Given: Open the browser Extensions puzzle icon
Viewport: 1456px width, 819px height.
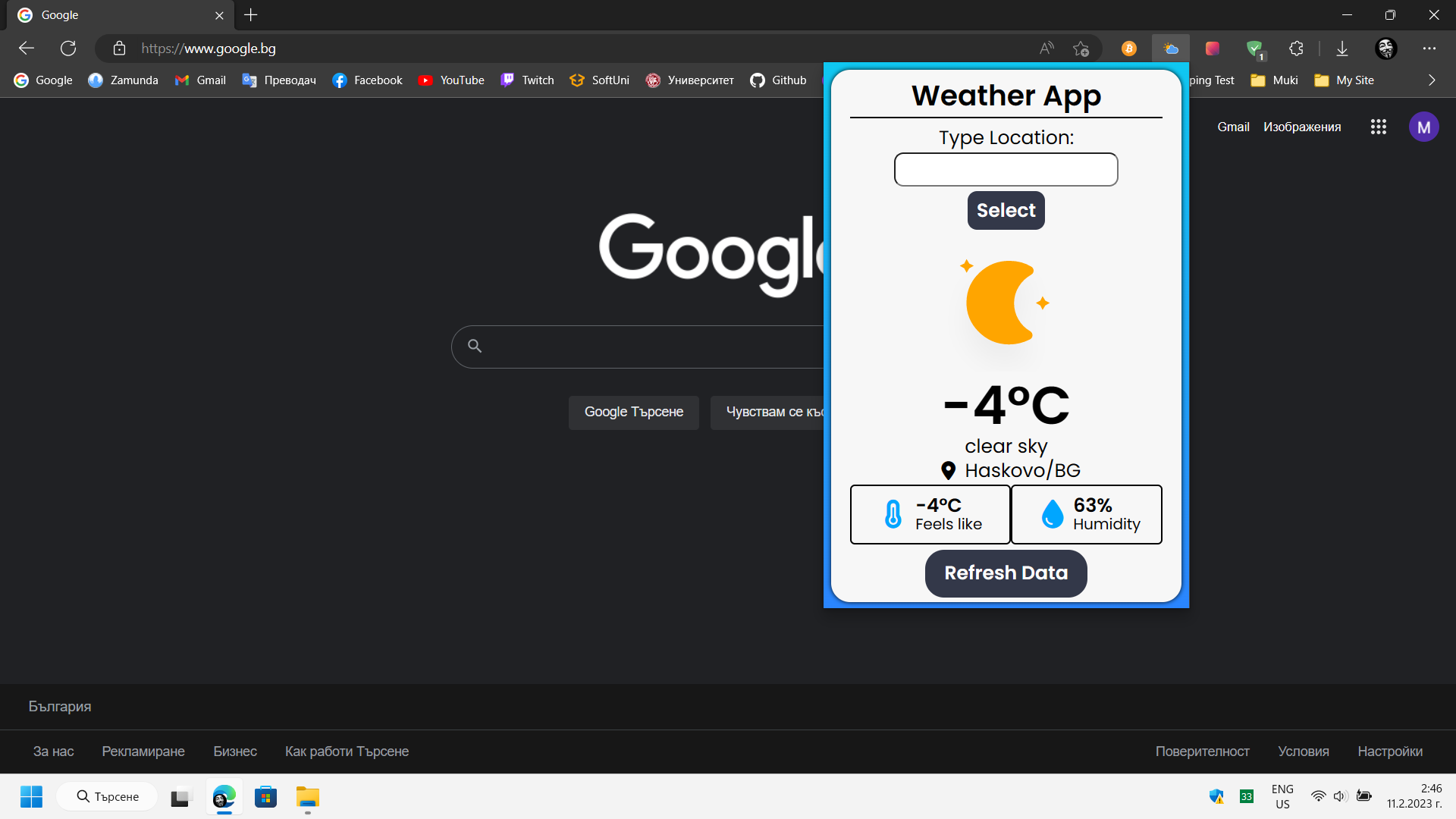Looking at the screenshot, I should click(1296, 48).
